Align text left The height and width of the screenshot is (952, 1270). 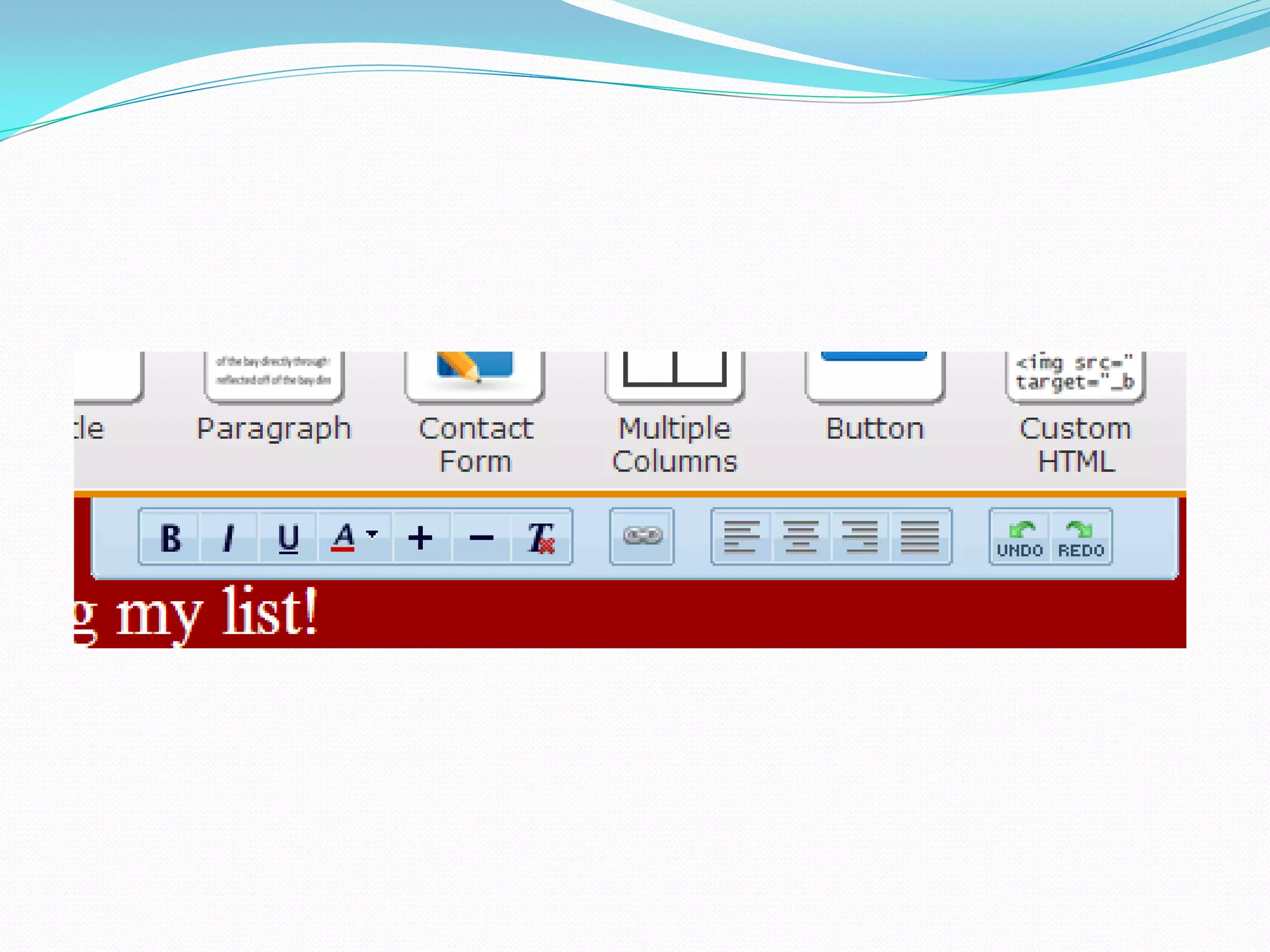(x=741, y=537)
